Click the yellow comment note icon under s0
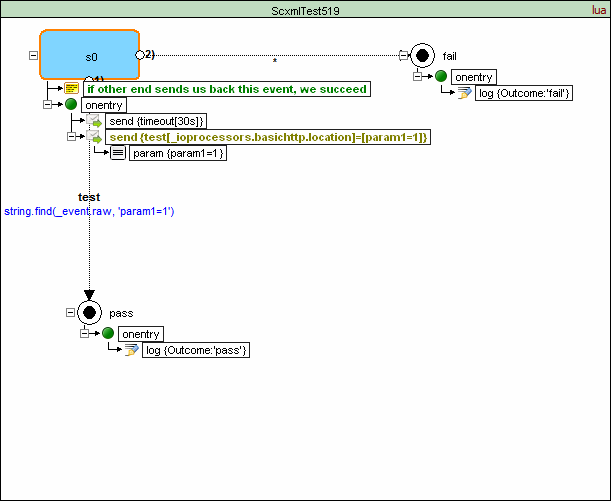The image size is (613, 503). [71, 89]
